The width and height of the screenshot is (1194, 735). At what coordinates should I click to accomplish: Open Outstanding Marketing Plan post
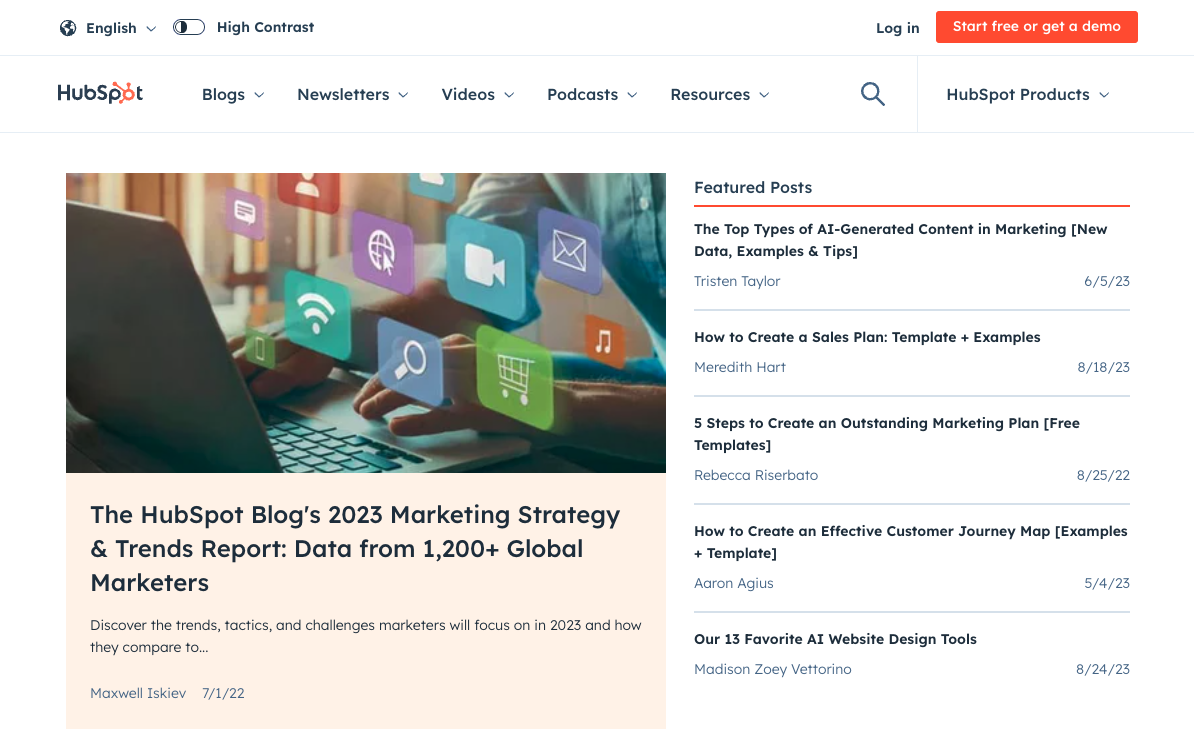click(x=886, y=434)
